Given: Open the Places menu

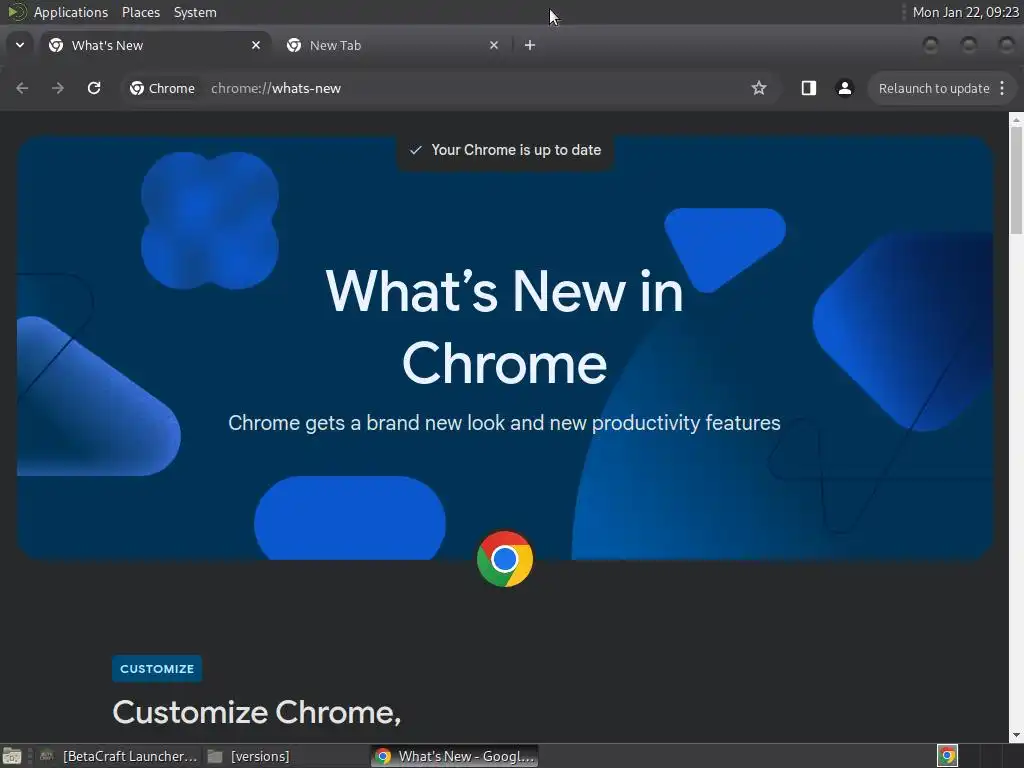Looking at the screenshot, I should point(140,12).
